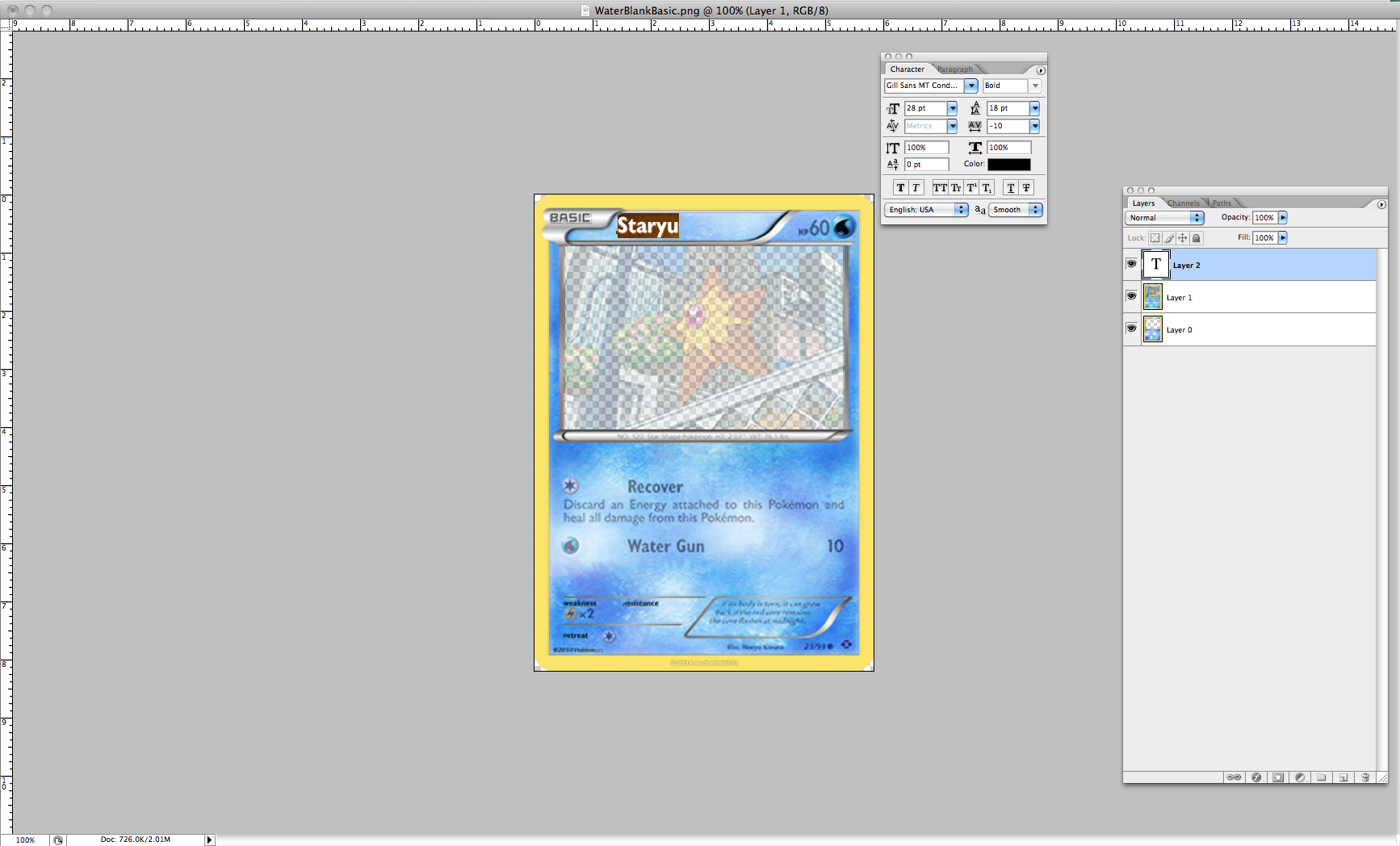
Task: Click the Fill 100% field
Action: (1264, 237)
